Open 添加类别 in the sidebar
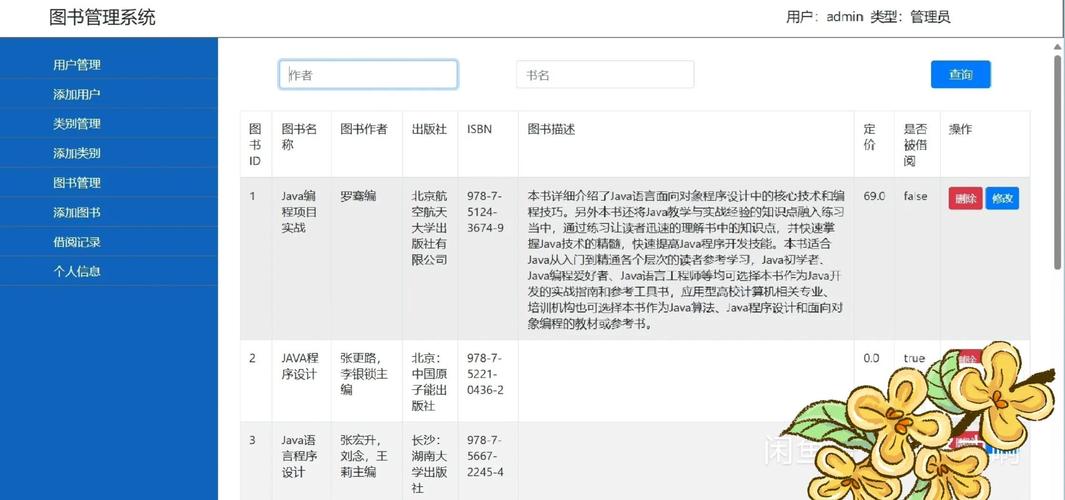 pyautogui.click(x=77, y=154)
